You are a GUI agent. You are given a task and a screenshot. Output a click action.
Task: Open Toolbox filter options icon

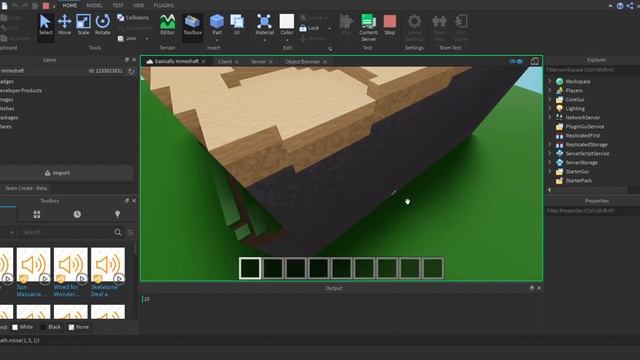click(131, 232)
